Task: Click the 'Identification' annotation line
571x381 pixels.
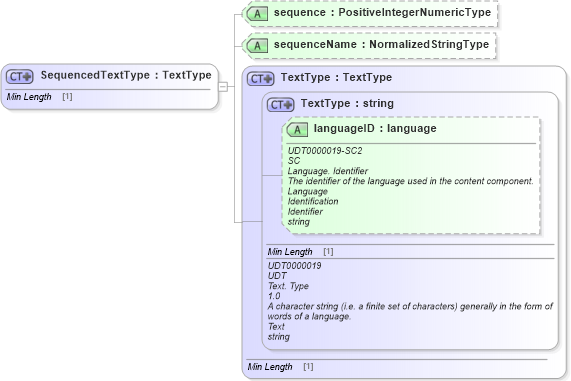Action: 313,201
